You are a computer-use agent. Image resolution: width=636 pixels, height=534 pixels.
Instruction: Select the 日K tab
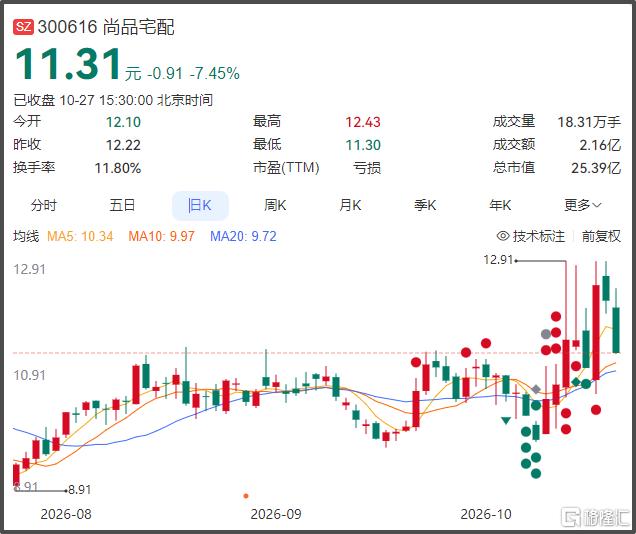tap(200, 206)
